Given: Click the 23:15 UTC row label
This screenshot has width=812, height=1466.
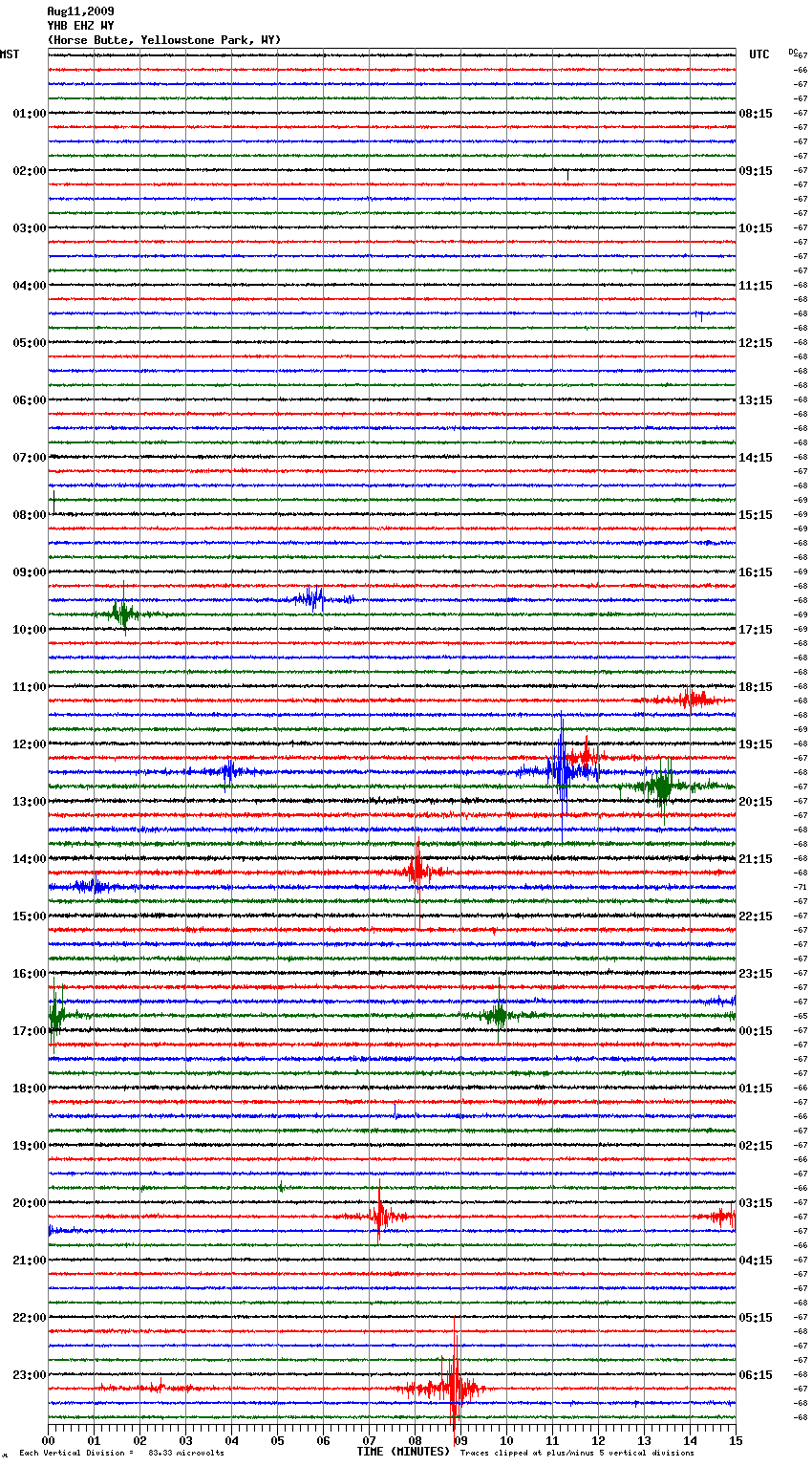Looking at the screenshot, I should pos(756,974).
